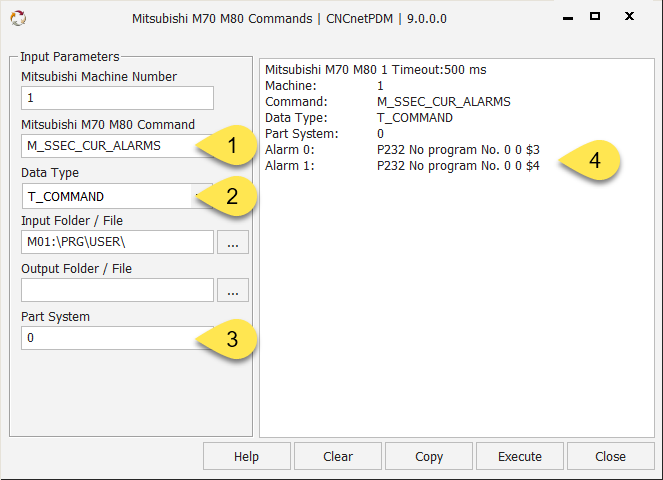Select the 'Alarm 0:' output line
Screen dimensions: 663x480
coord(402,150)
